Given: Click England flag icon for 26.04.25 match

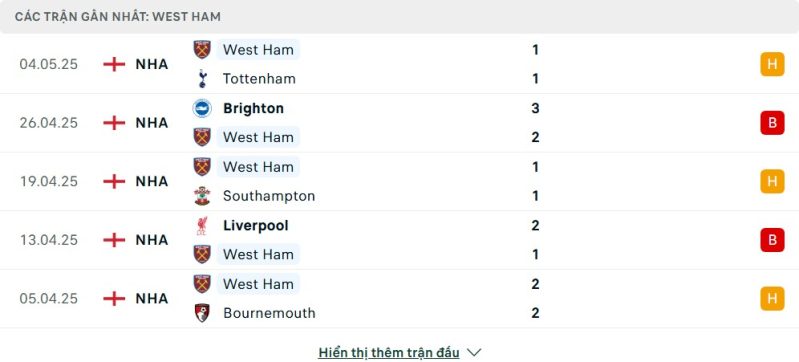Looking at the screenshot, I should point(114,123).
